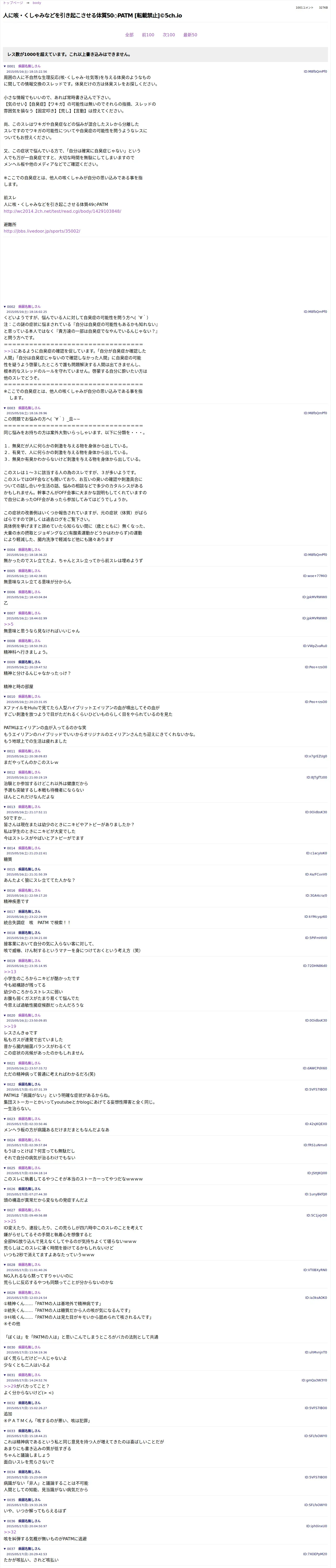Click the poster ID on post 0013
This screenshot has width=336, height=1568.
316,812
